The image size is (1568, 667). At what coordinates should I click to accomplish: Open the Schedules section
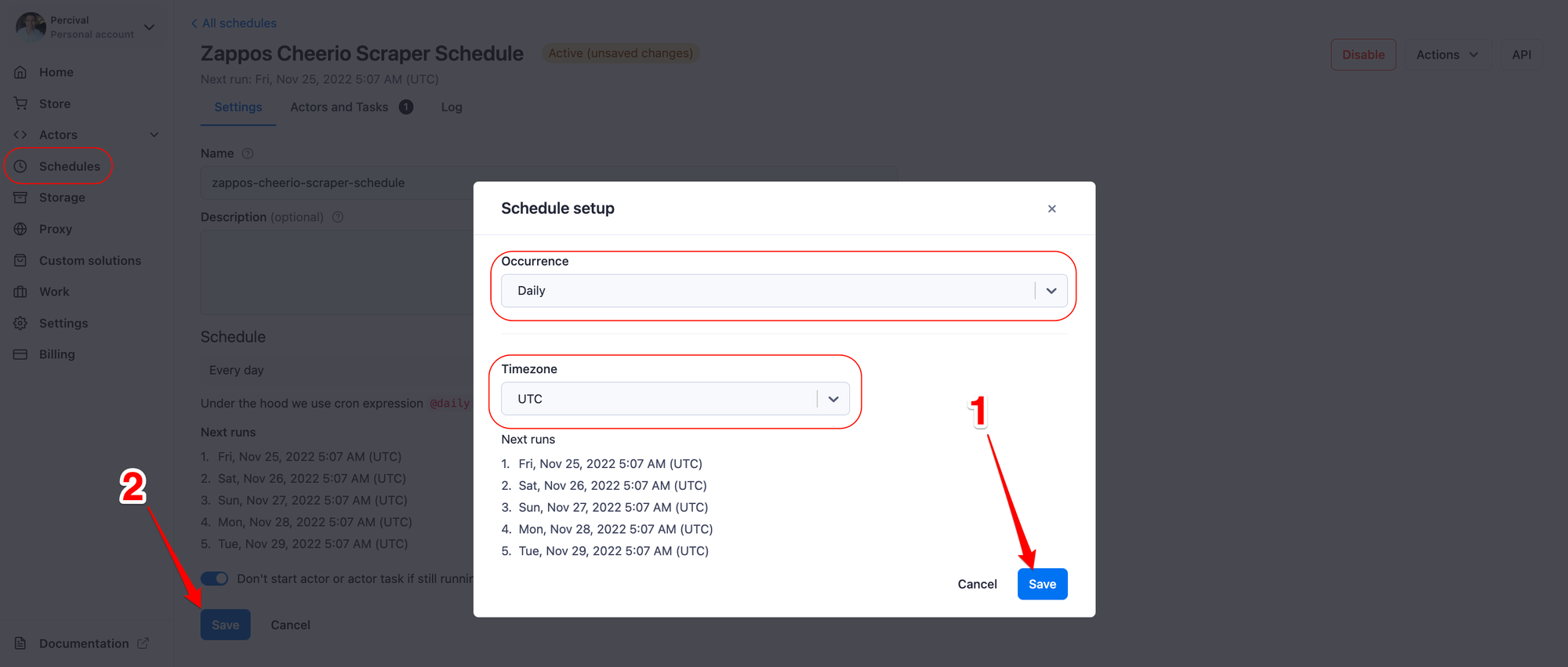tap(69, 165)
